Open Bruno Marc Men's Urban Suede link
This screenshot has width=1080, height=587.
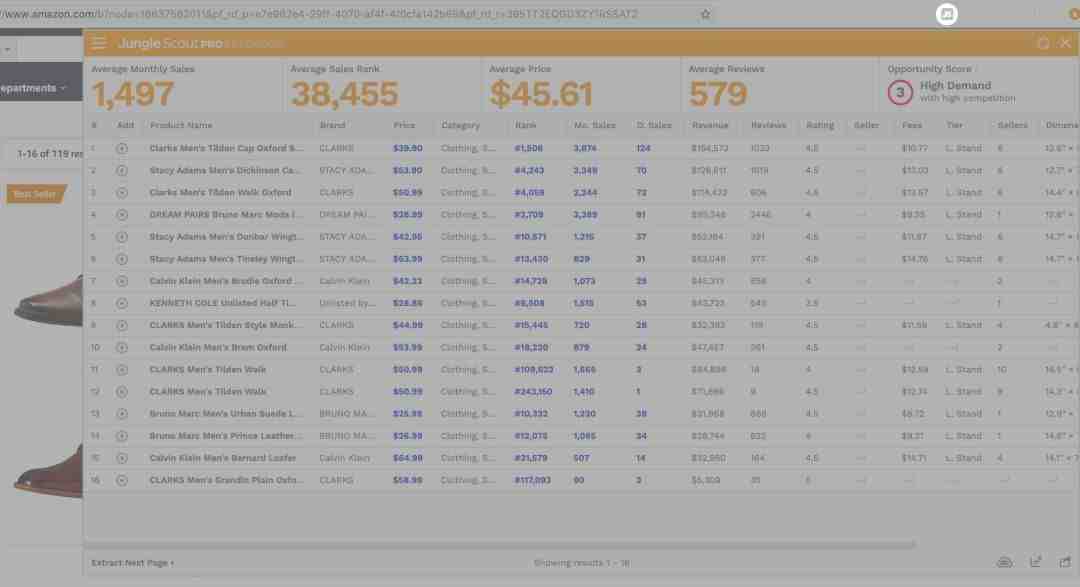pos(225,413)
